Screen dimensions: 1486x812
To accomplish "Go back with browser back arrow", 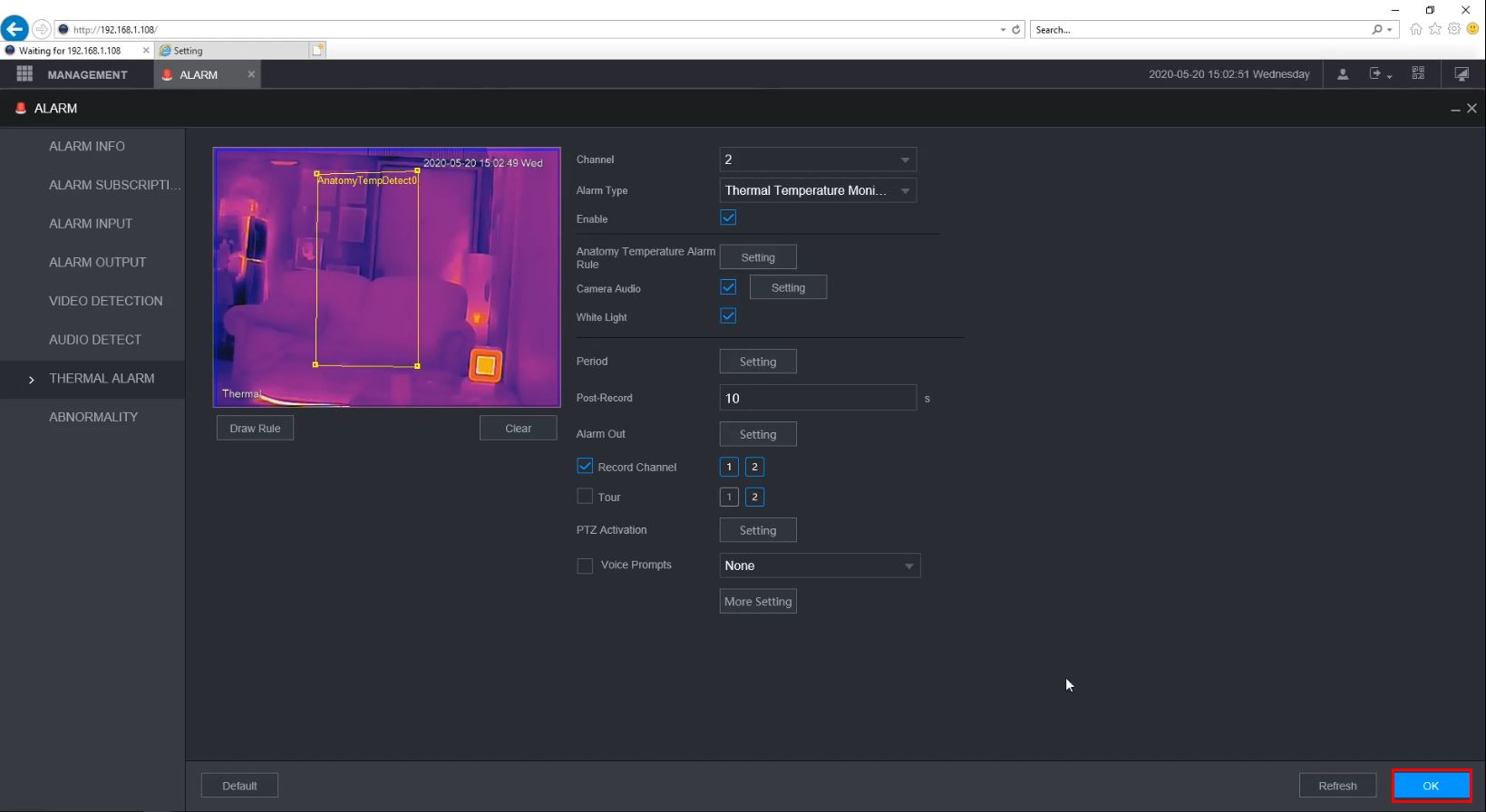I will click(x=15, y=29).
